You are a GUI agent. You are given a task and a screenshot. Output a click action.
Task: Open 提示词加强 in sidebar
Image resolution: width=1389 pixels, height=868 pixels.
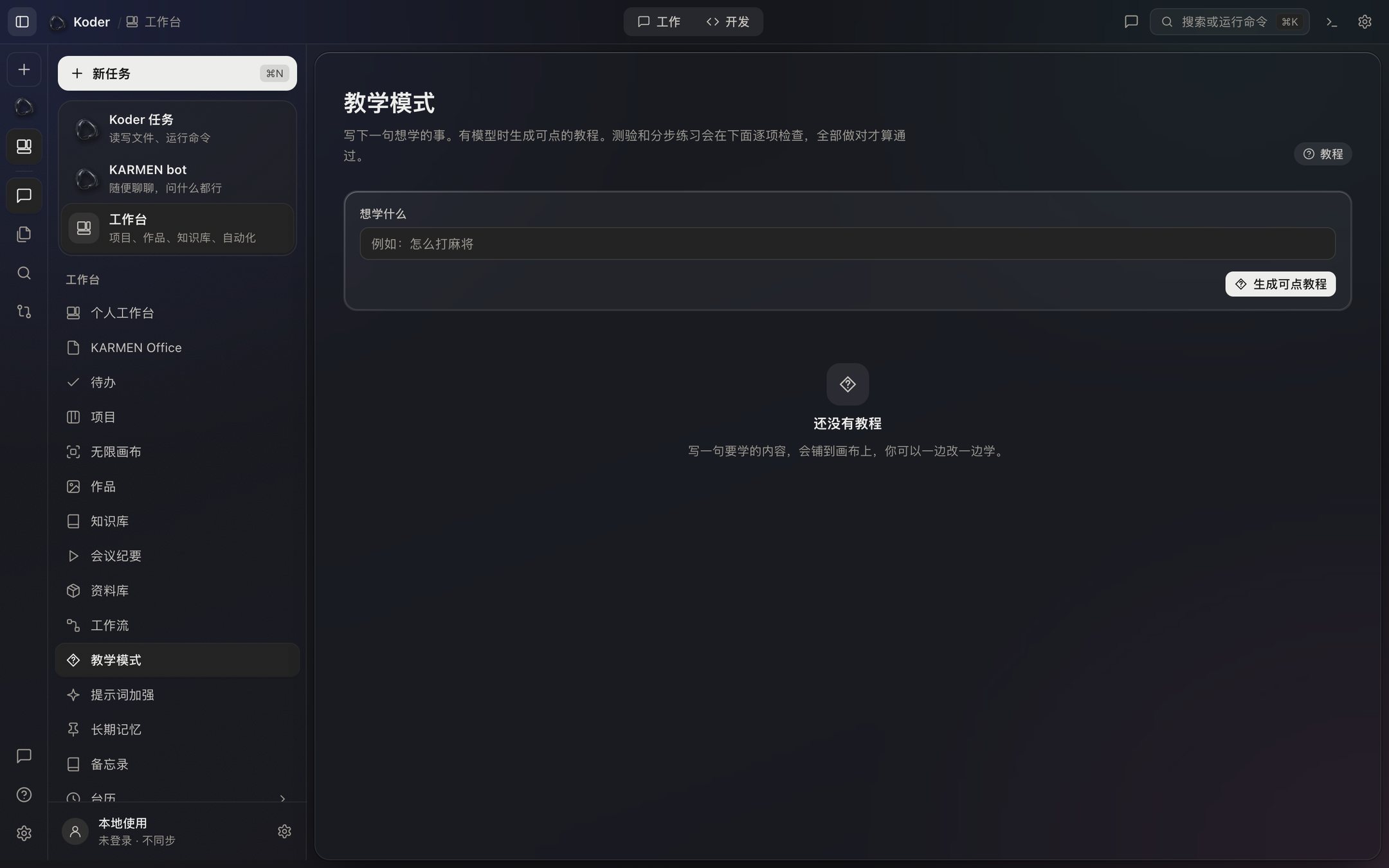click(177, 695)
